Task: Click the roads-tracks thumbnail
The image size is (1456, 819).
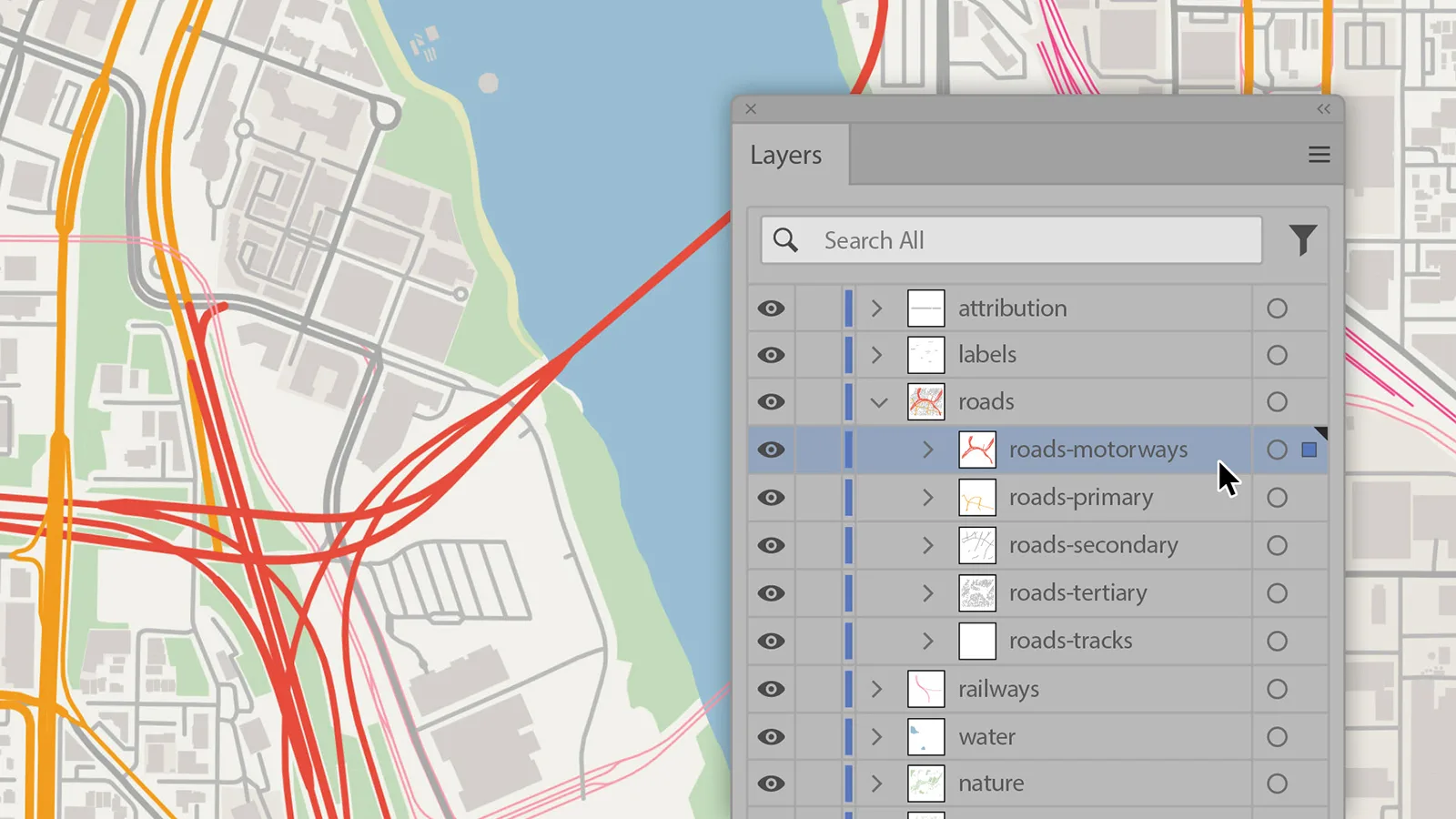Action: [977, 642]
